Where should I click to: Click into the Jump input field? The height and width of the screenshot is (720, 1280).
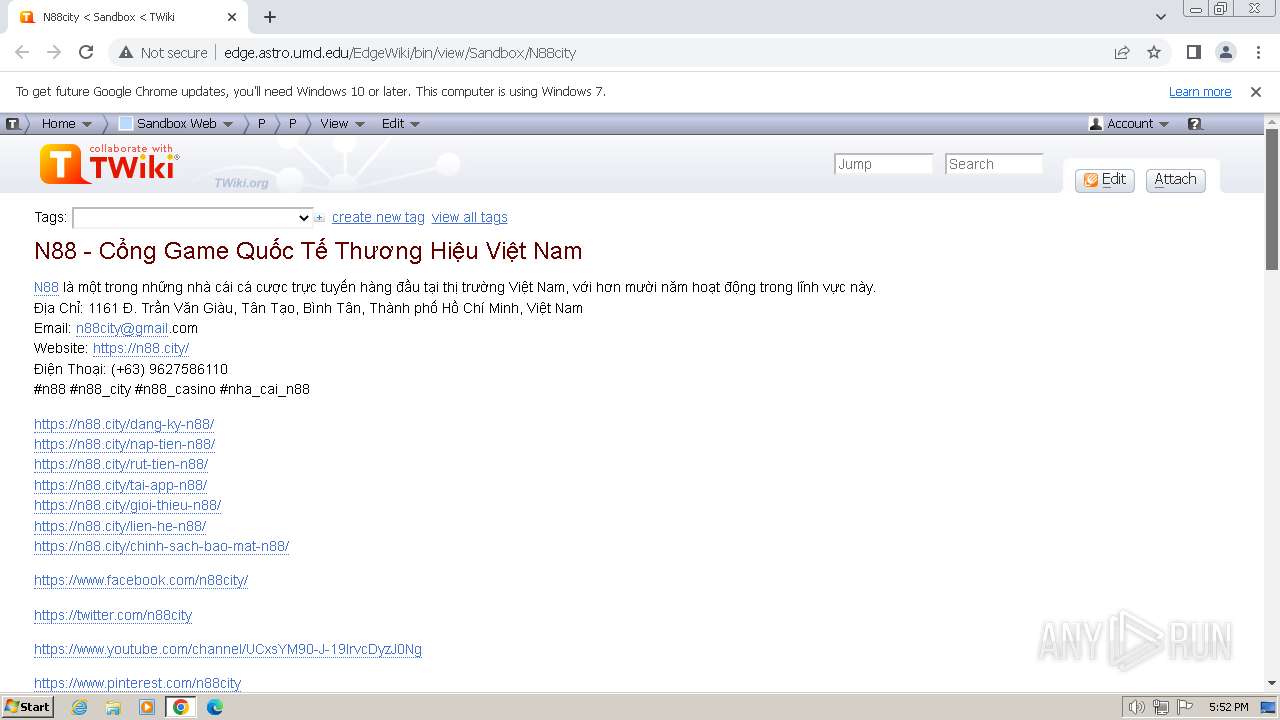[x=883, y=164]
